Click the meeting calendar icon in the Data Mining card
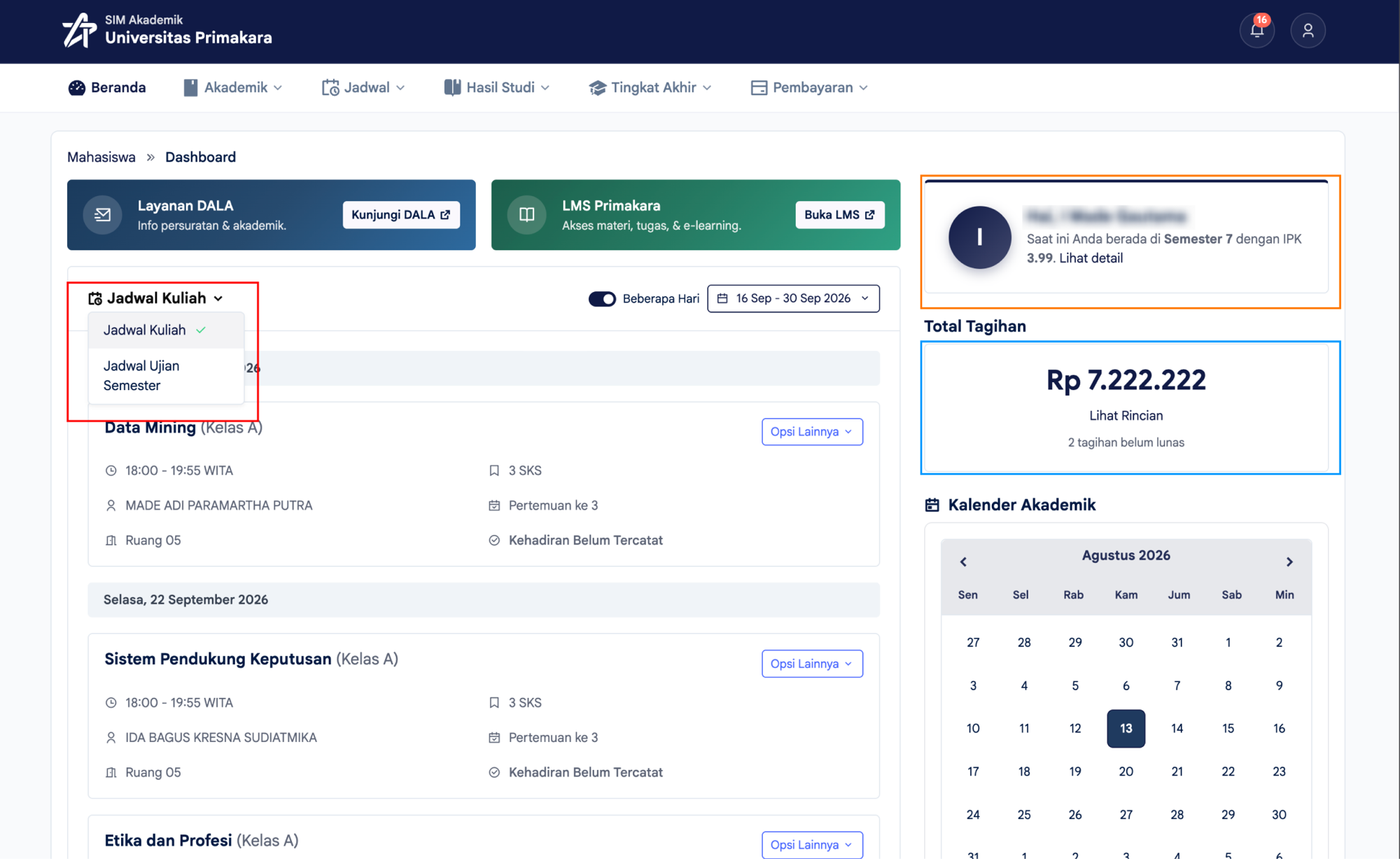 [494, 505]
